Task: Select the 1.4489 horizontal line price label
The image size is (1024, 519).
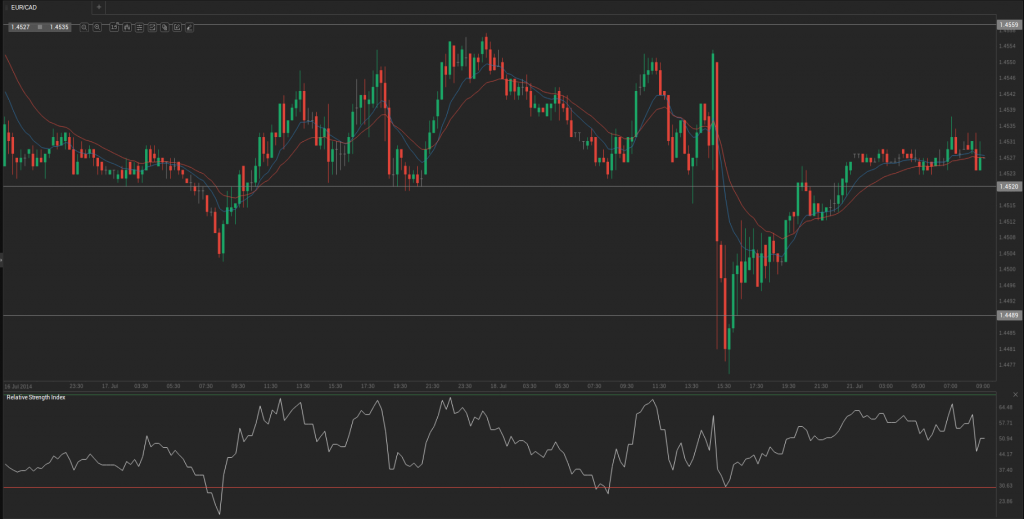Action: click(x=1008, y=316)
